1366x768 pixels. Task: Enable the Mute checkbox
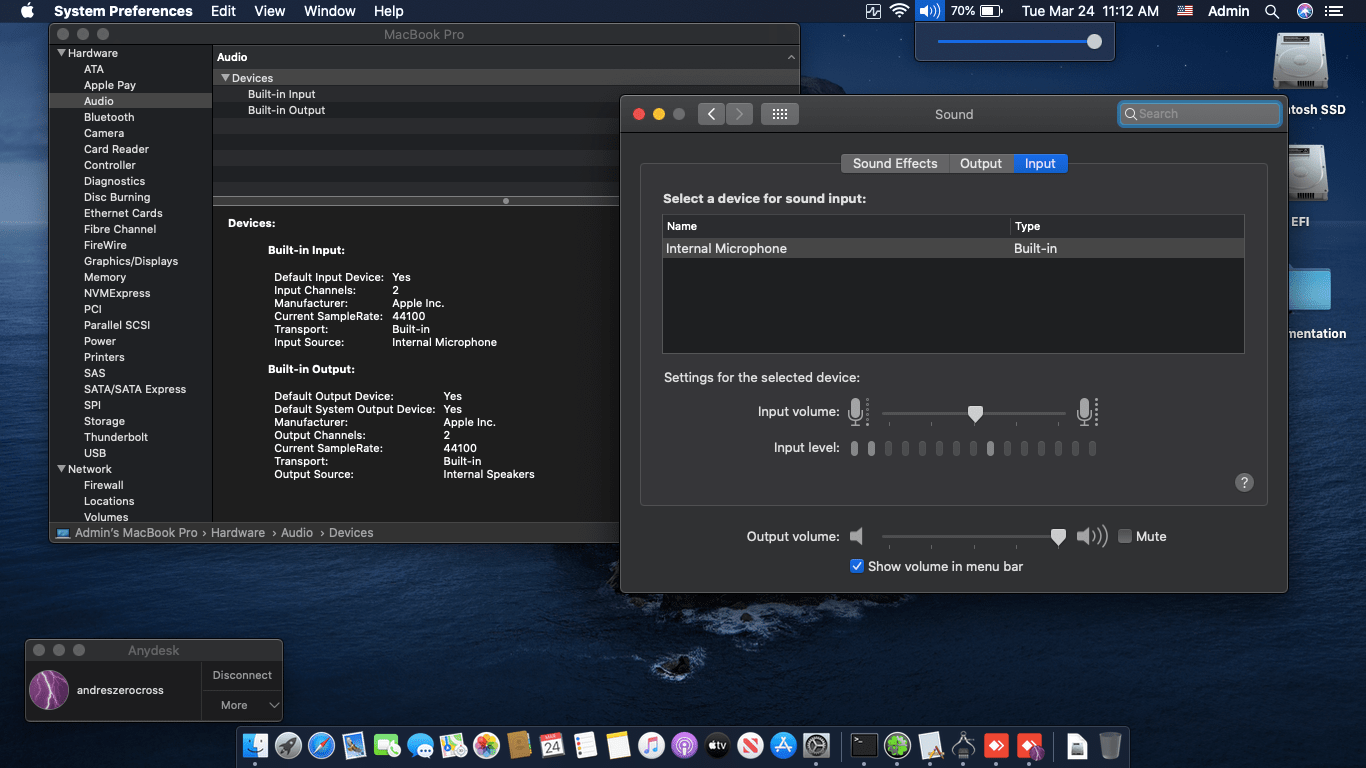tap(1125, 536)
